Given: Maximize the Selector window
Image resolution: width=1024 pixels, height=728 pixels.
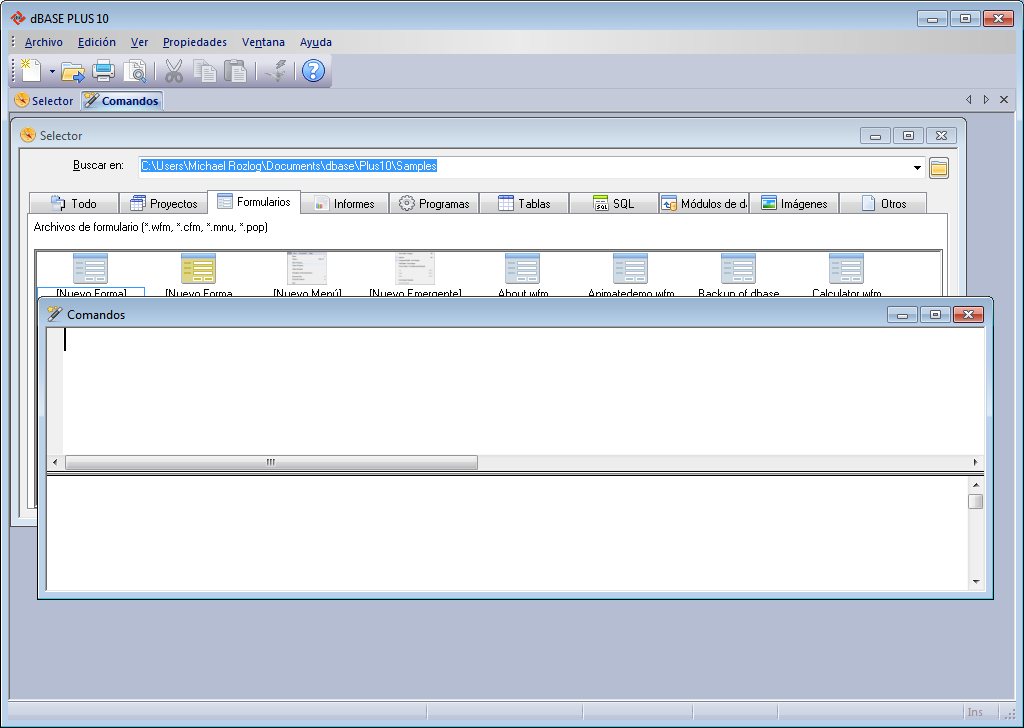Looking at the screenshot, I should [908, 136].
